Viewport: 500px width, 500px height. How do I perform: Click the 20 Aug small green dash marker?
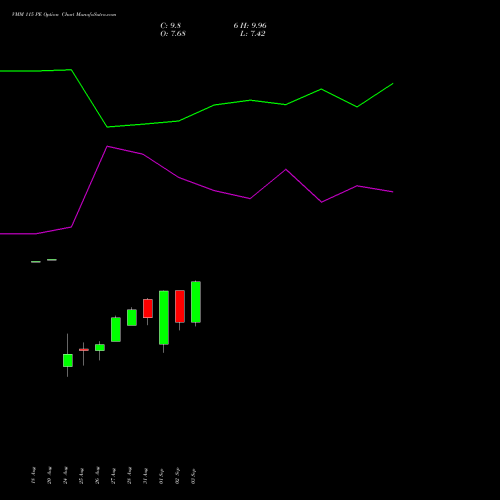[52, 260]
